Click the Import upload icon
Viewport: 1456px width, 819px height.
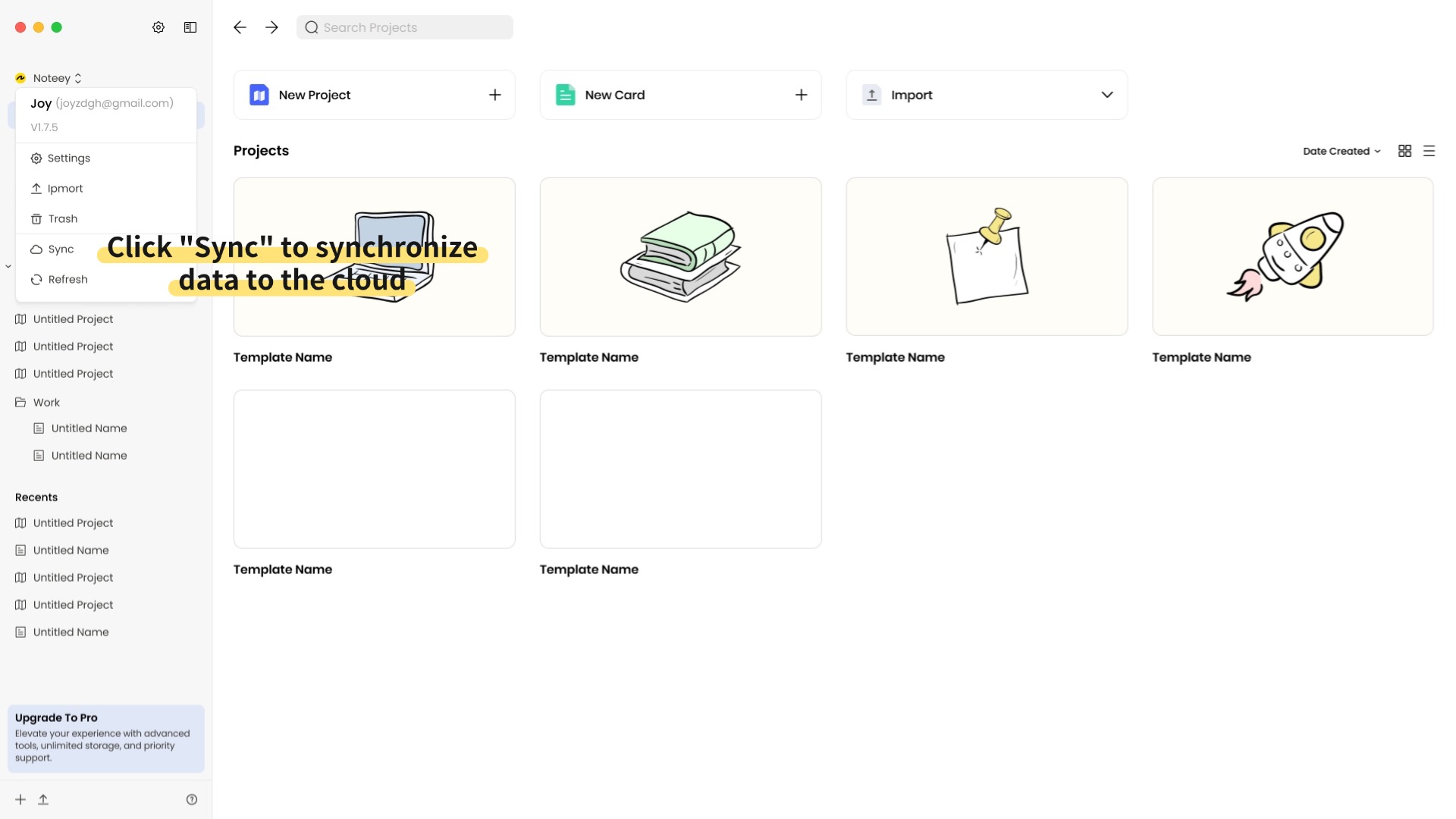(x=872, y=95)
